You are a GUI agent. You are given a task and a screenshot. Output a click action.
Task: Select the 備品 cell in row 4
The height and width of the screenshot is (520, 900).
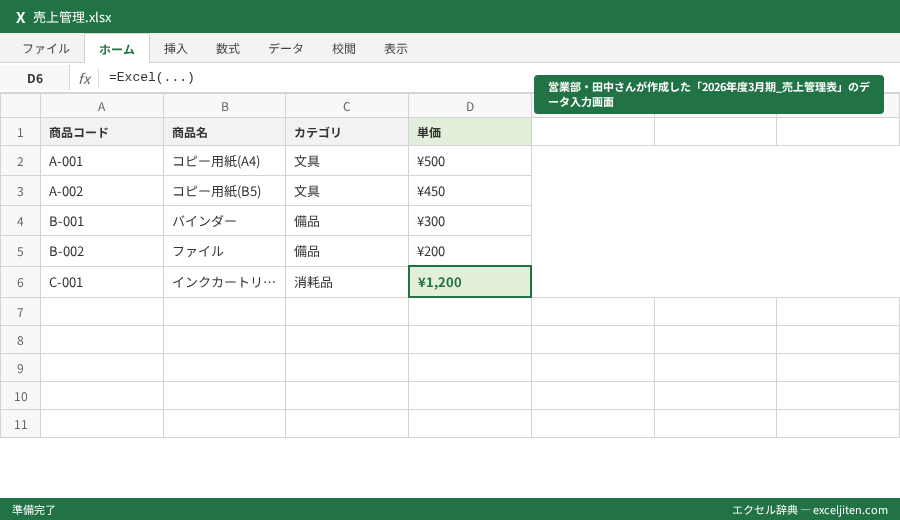pos(347,221)
